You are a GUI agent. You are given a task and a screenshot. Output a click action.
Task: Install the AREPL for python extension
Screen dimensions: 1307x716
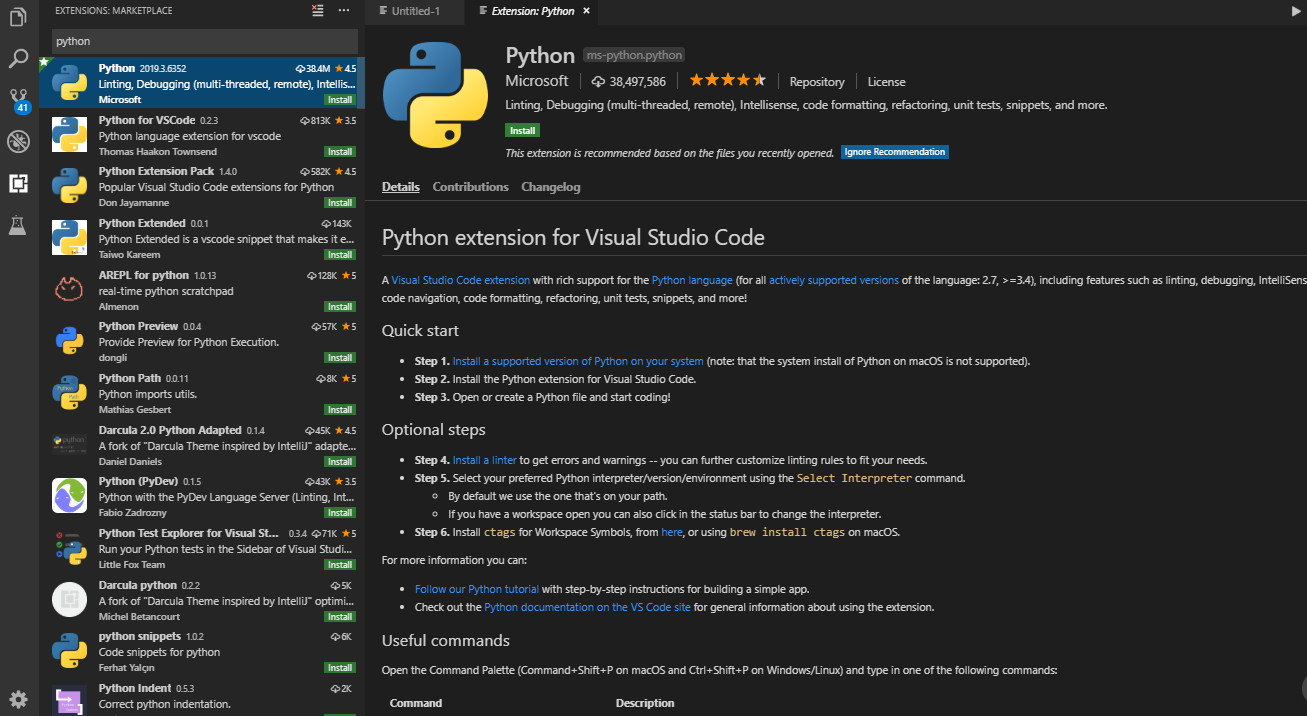point(339,306)
